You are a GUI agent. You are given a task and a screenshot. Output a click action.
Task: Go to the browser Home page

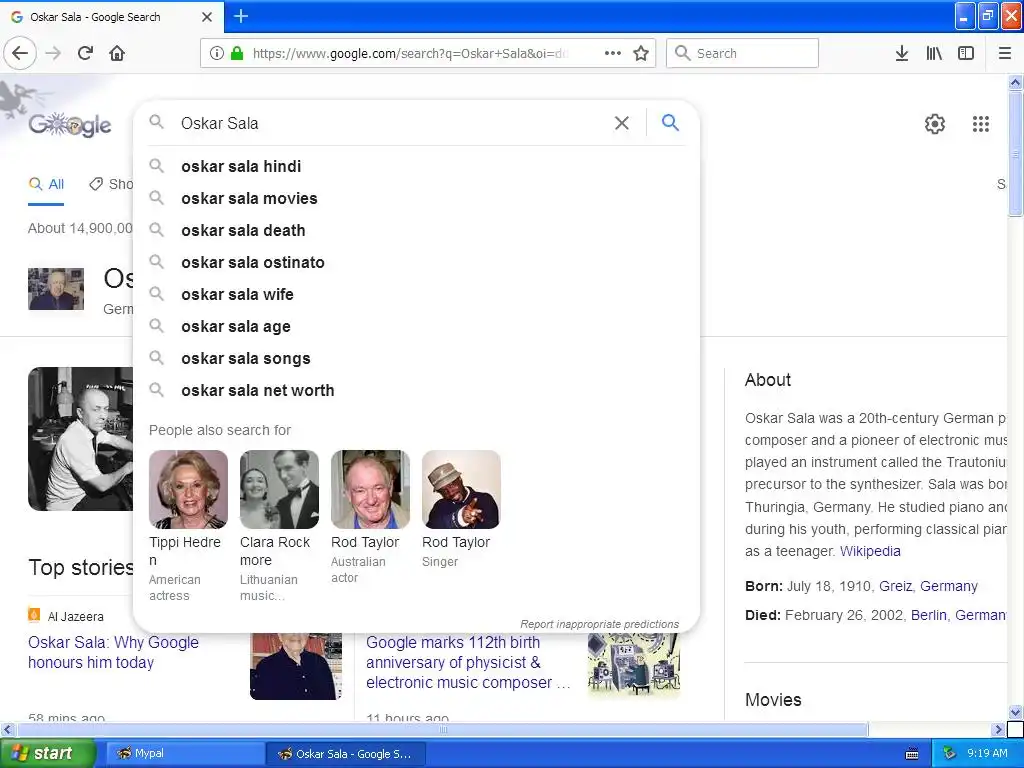click(x=117, y=53)
